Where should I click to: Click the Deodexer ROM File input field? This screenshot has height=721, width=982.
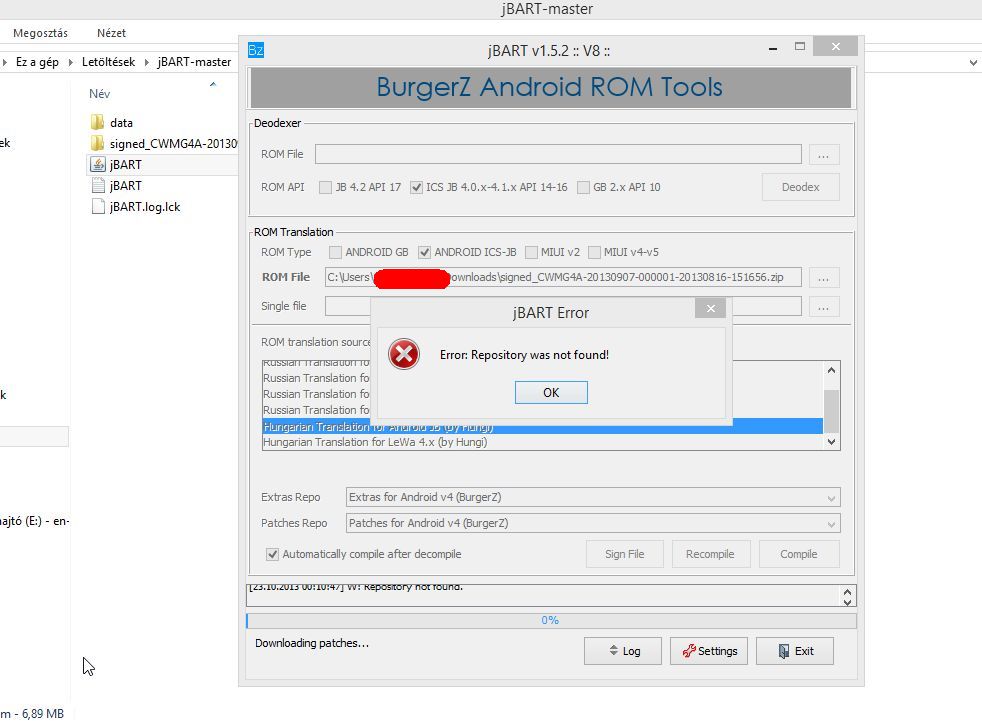(558, 154)
